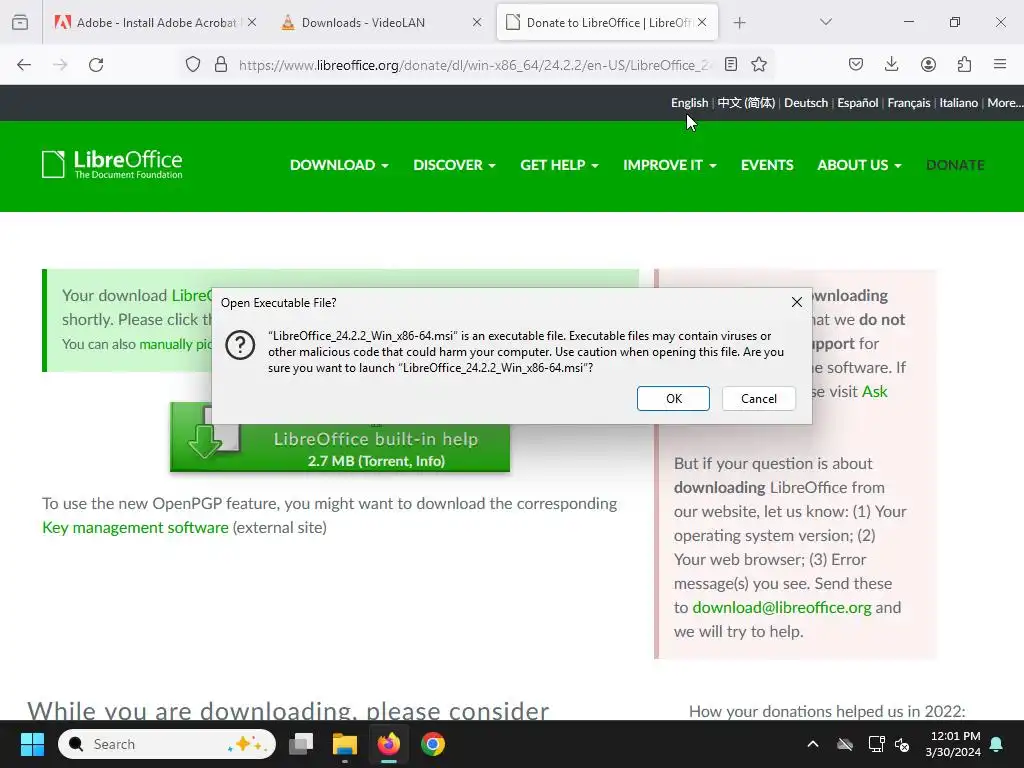Select Deutsch language link
Image resolution: width=1024 pixels, height=768 pixels.
[806, 103]
